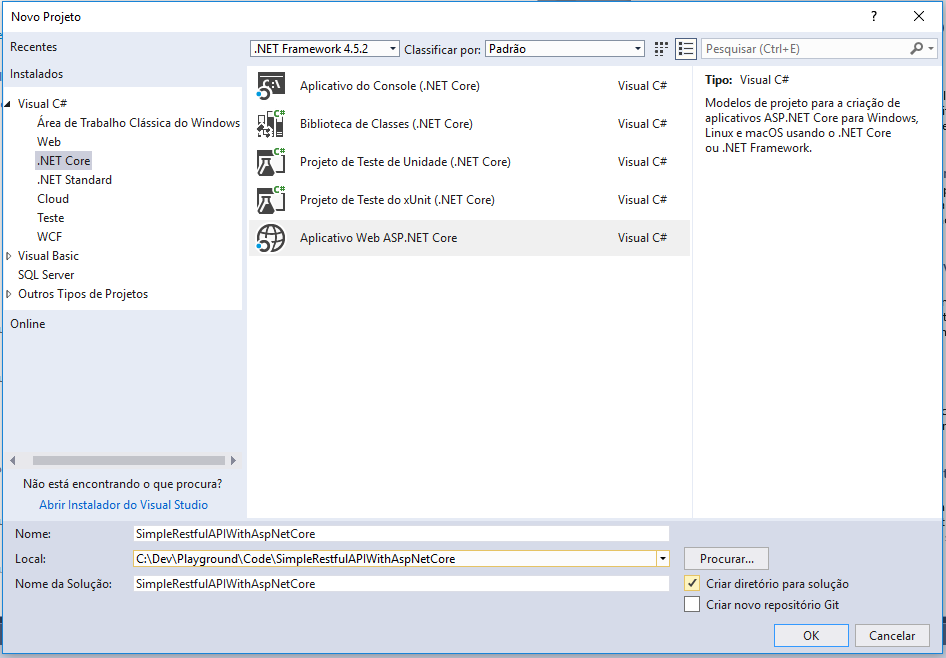Open the search options dropdown arrow

click(931, 48)
